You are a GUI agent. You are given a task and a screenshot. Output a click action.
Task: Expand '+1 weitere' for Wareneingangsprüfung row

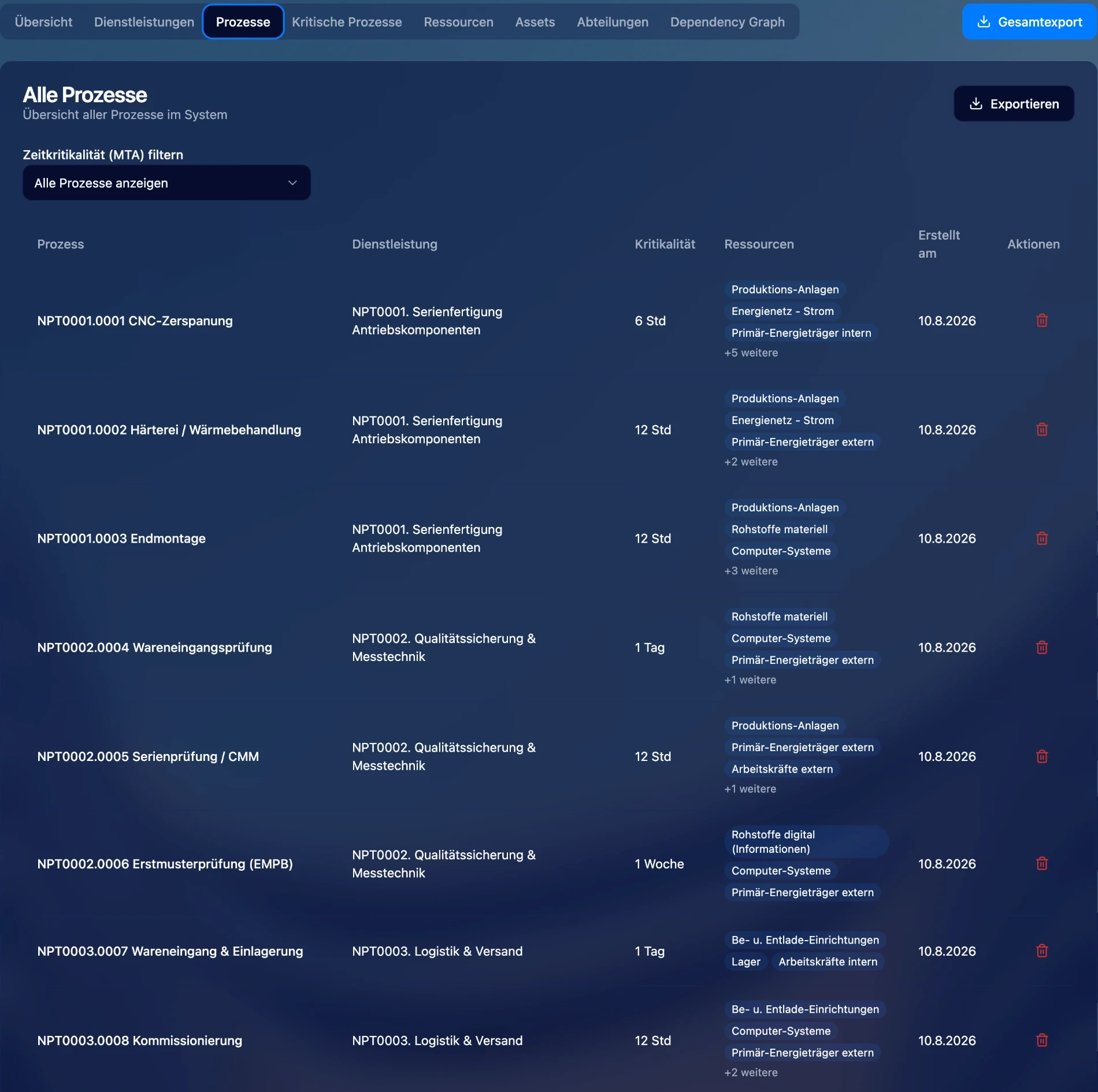coord(750,680)
